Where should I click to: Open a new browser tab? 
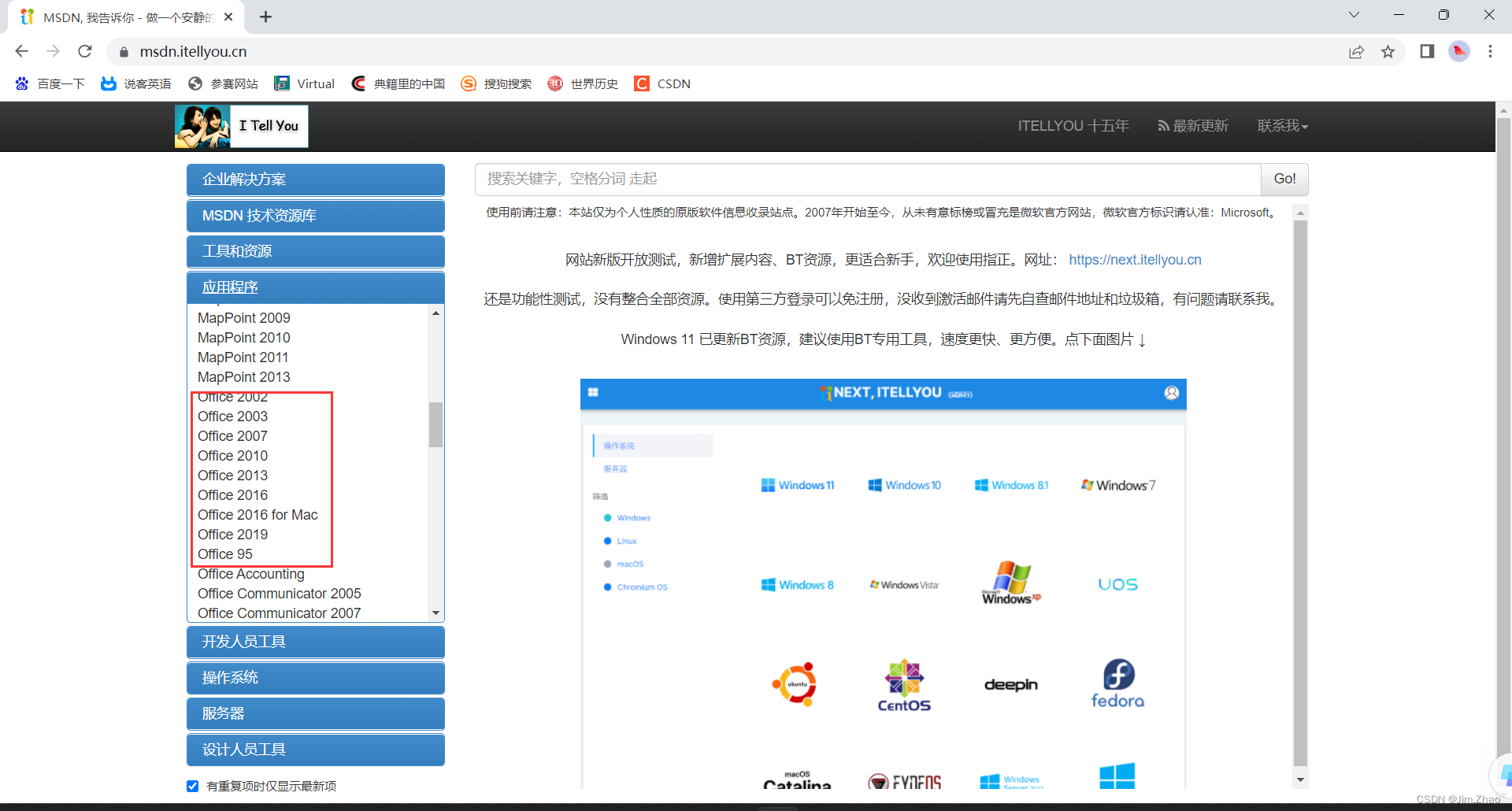265,17
